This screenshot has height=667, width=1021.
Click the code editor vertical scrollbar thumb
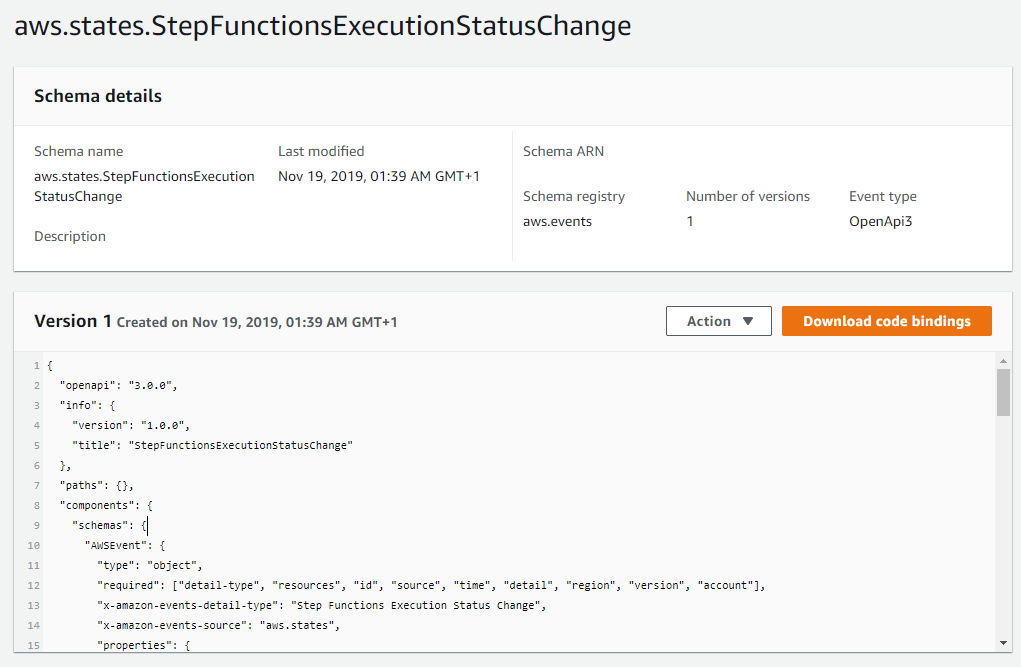click(1003, 391)
